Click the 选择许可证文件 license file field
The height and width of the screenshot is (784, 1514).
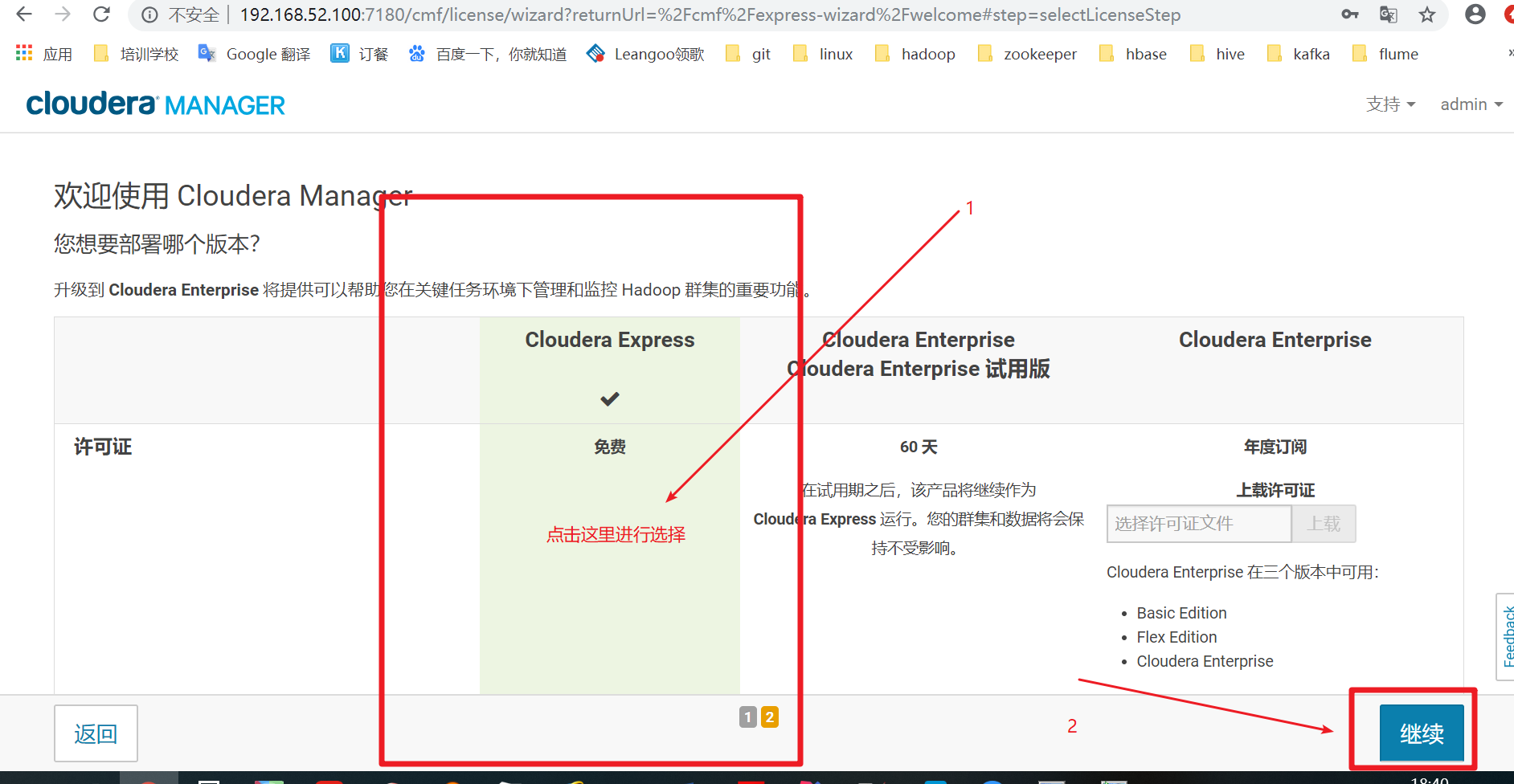point(1199,524)
